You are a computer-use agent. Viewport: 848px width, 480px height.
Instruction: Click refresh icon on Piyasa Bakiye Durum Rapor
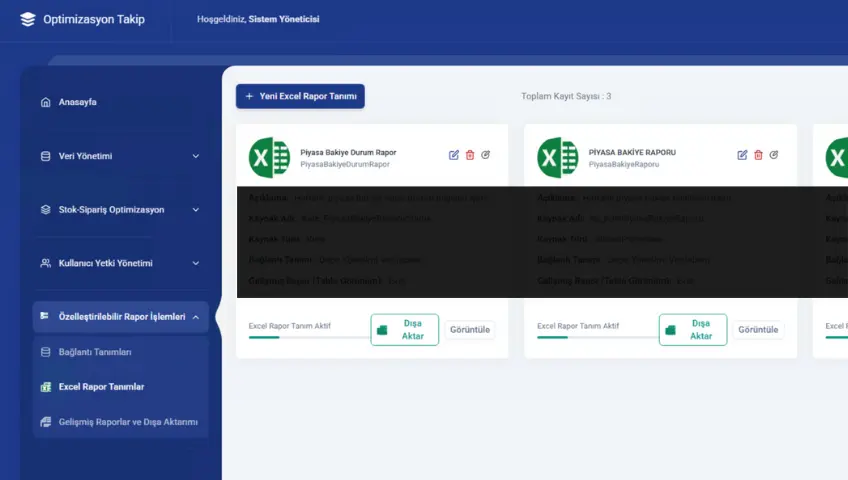[x=486, y=155]
